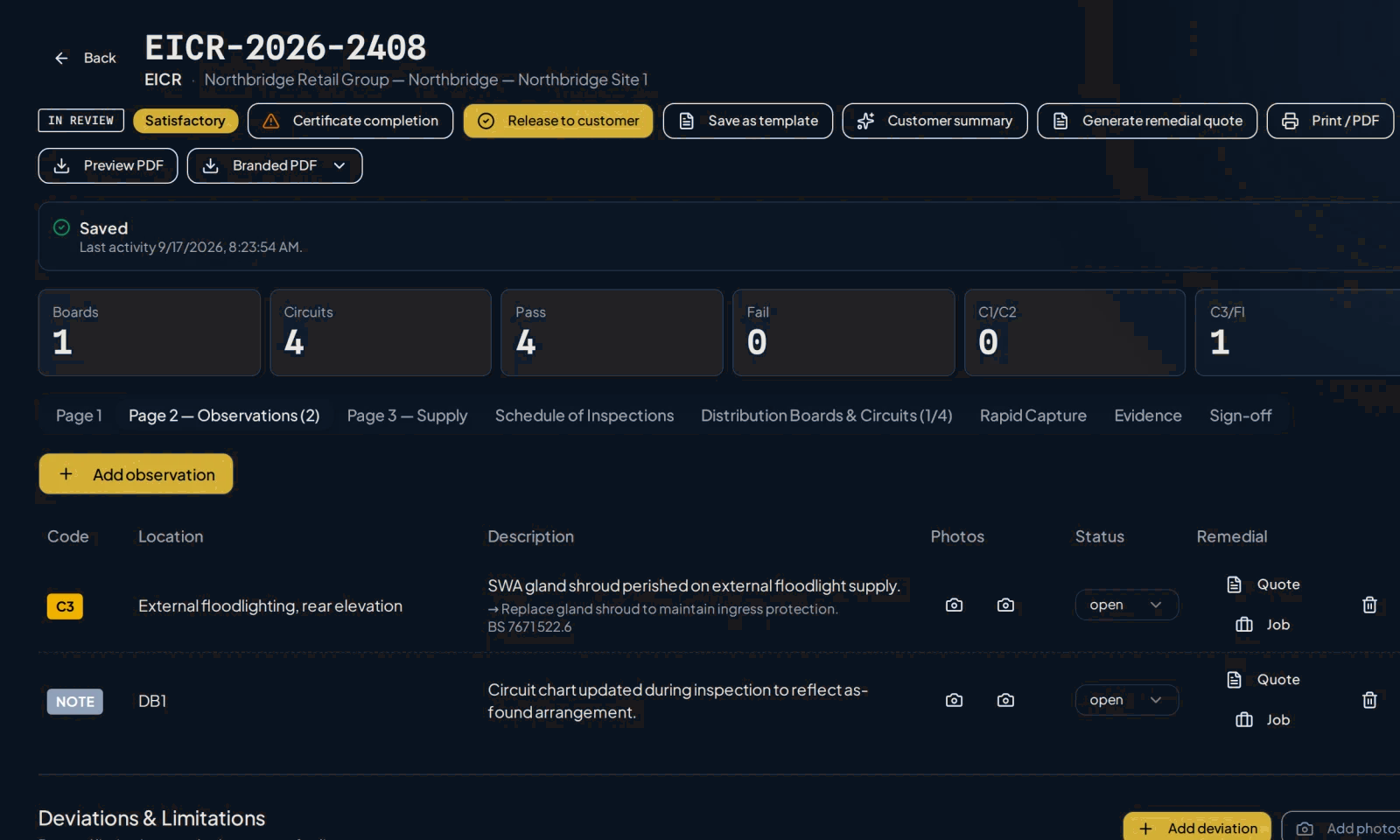The image size is (1400, 840).
Task: Save certificate as template
Action: click(748, 121)
